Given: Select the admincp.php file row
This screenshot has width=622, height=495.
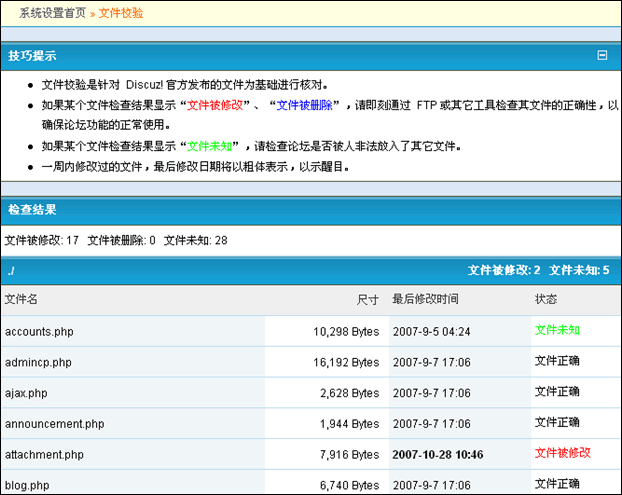Looking at the screenshot, I should point(38,361).
